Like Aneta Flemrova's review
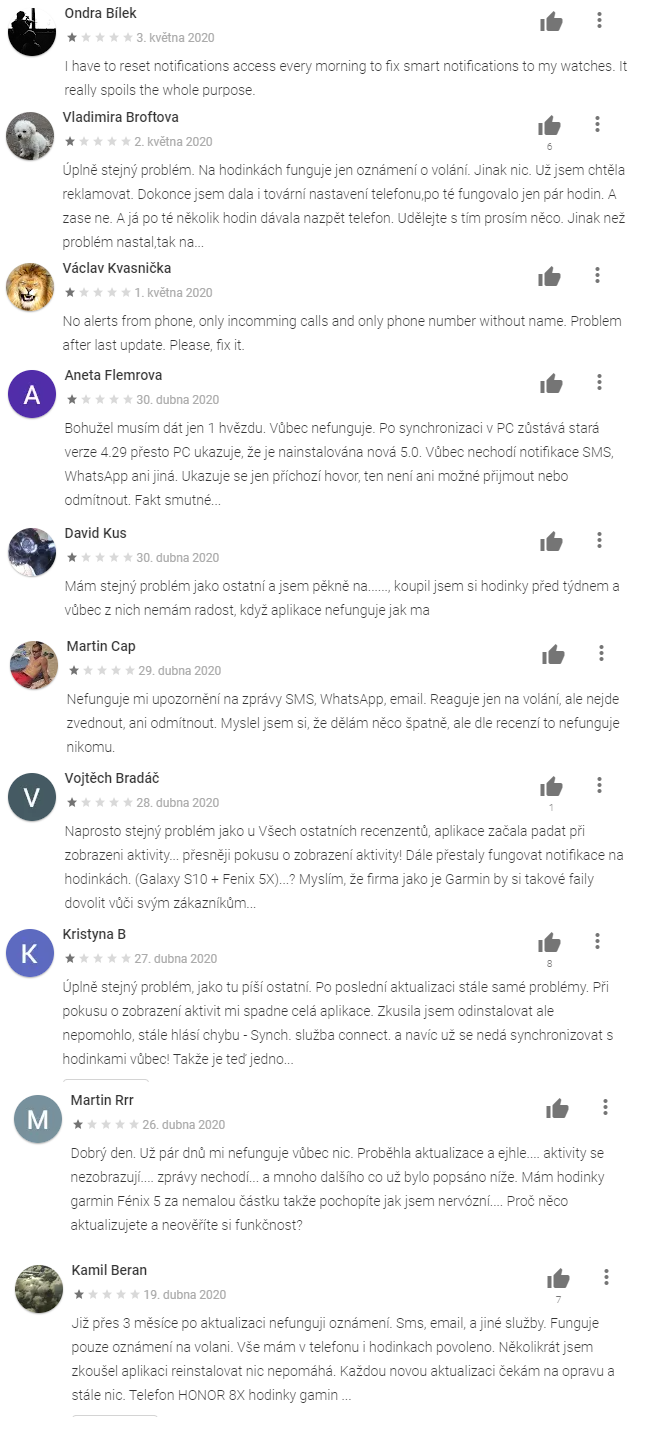 (x=551, y=383)
